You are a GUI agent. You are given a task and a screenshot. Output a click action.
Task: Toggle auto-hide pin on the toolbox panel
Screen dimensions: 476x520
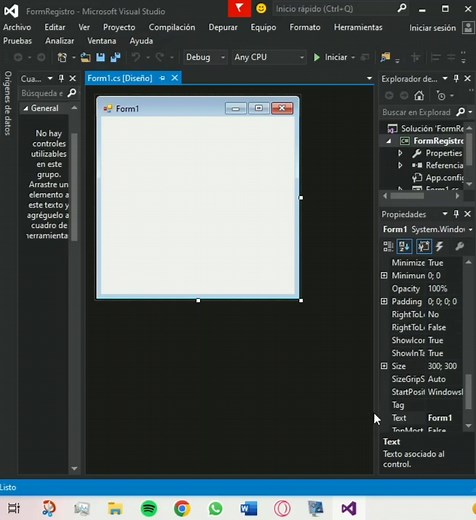coord(61,79)
